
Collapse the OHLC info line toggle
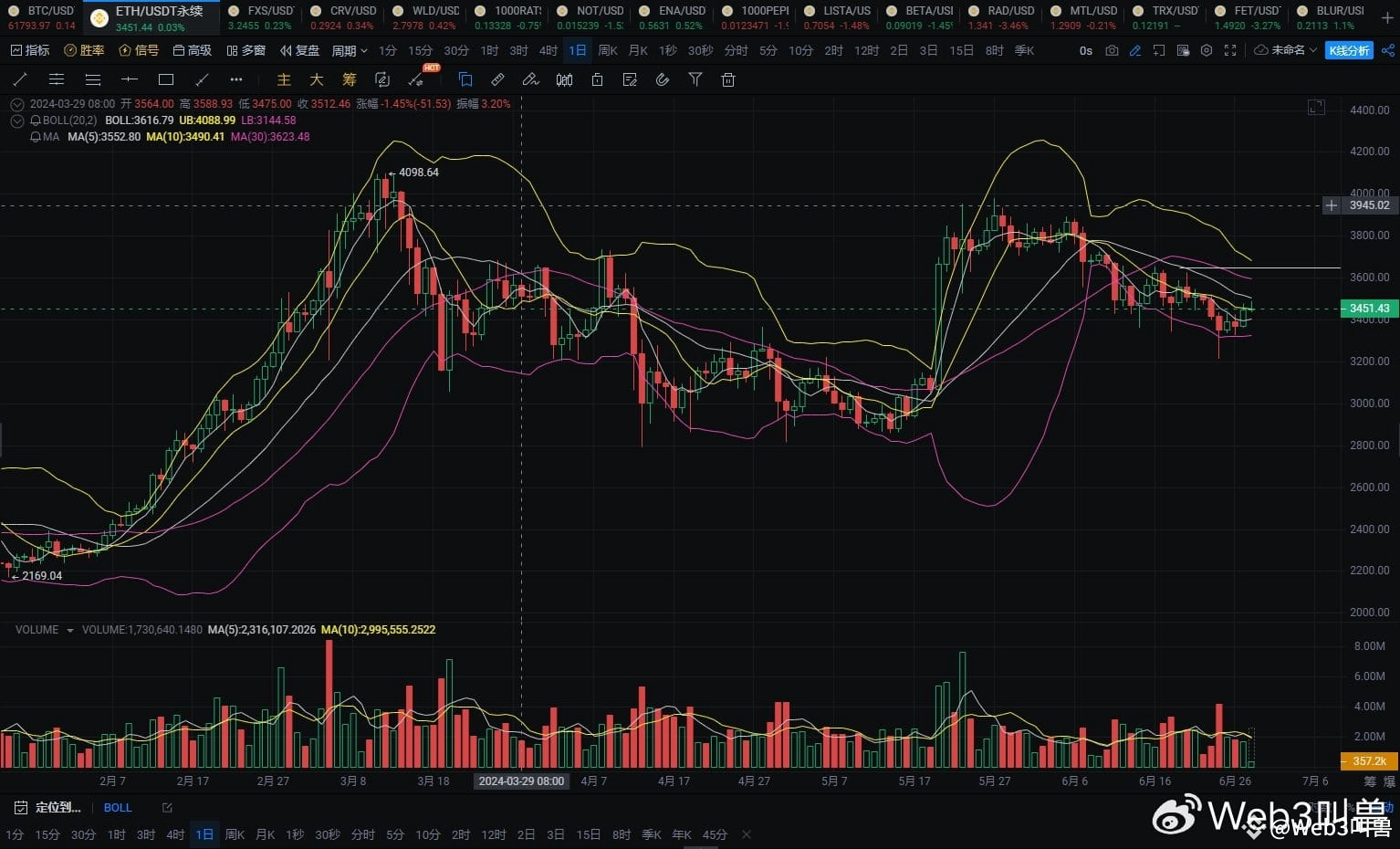(16, 104)
